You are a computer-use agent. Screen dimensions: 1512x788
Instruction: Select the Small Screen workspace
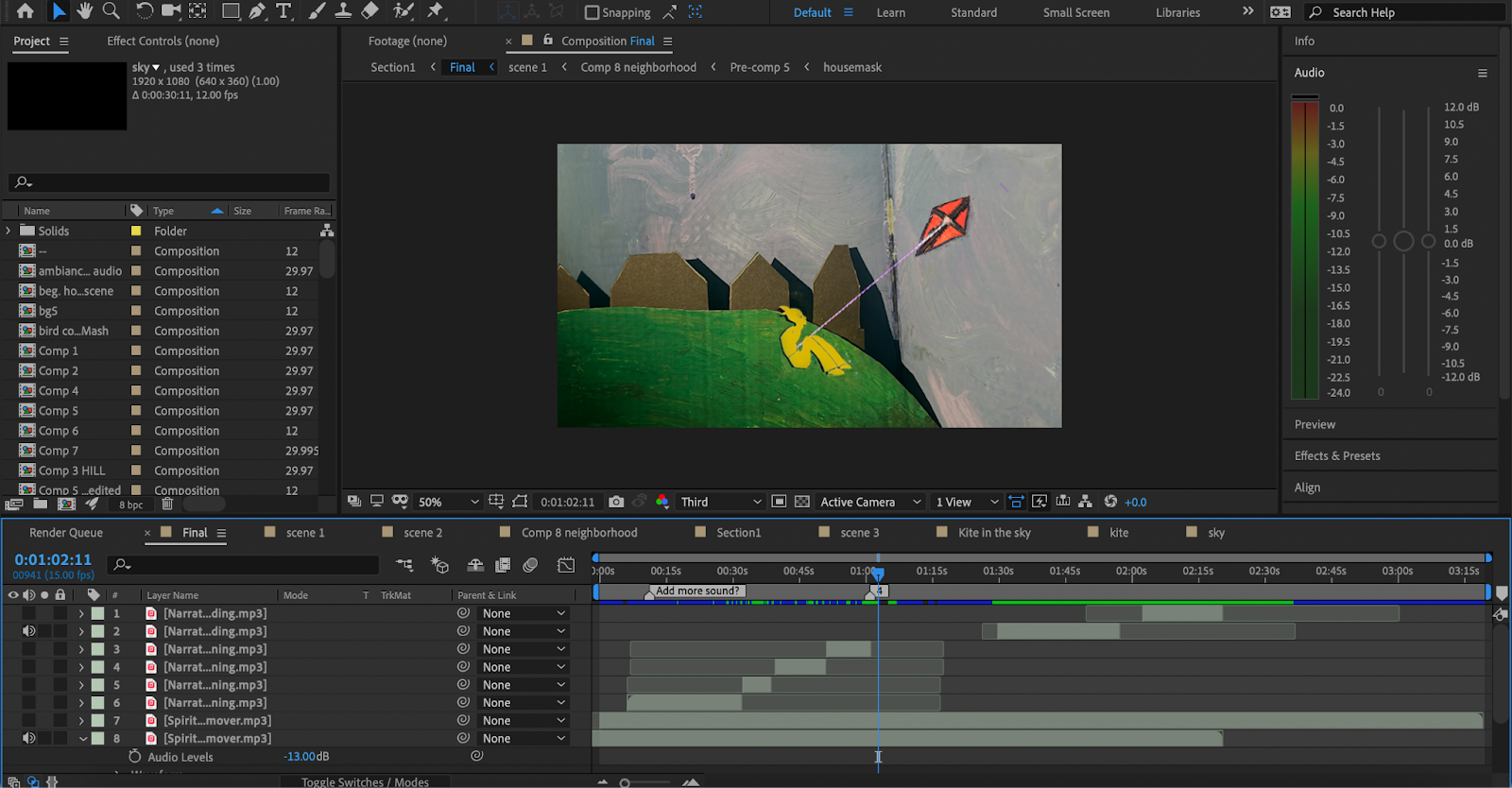[x=1076, y=12]
